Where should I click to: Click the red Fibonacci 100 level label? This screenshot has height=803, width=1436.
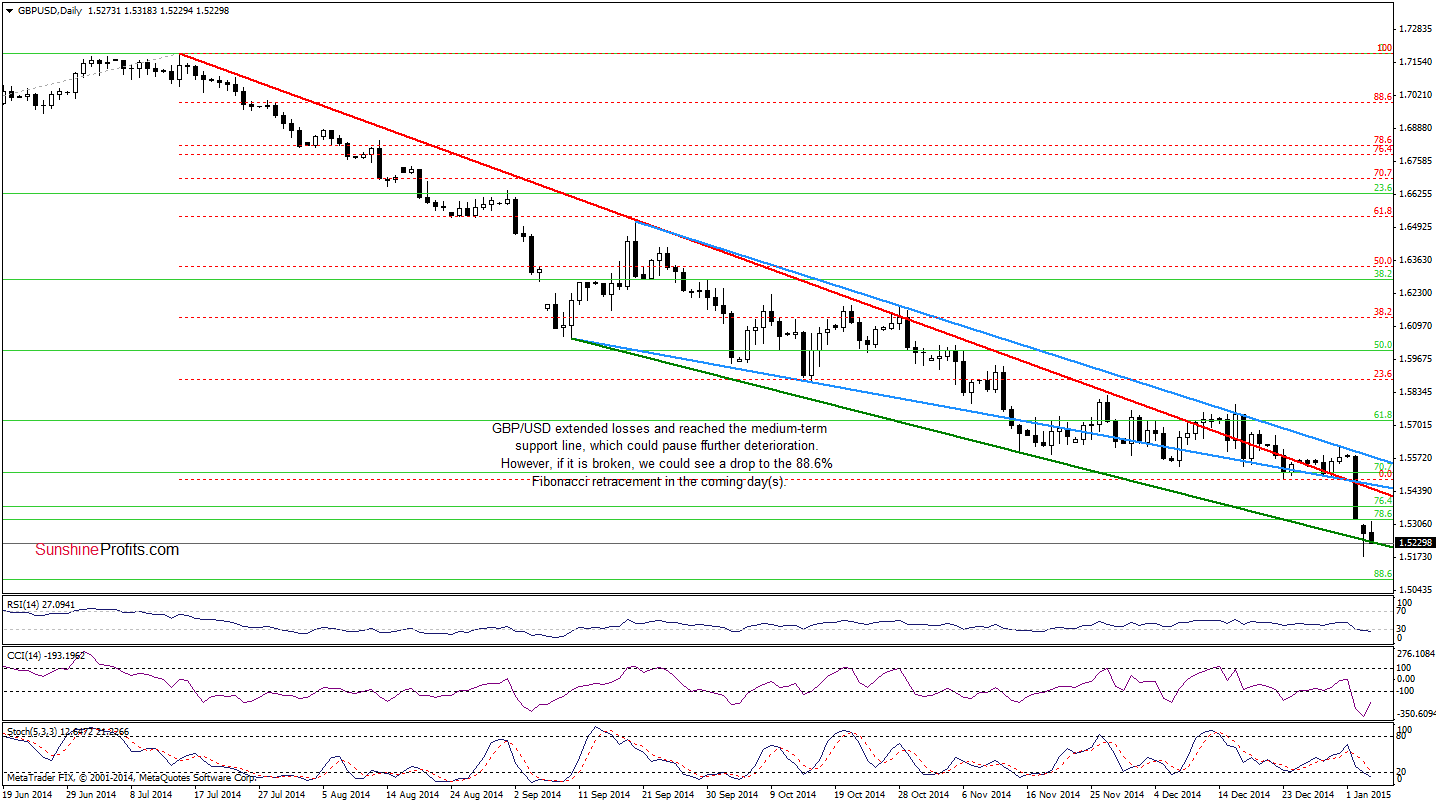1384,47
